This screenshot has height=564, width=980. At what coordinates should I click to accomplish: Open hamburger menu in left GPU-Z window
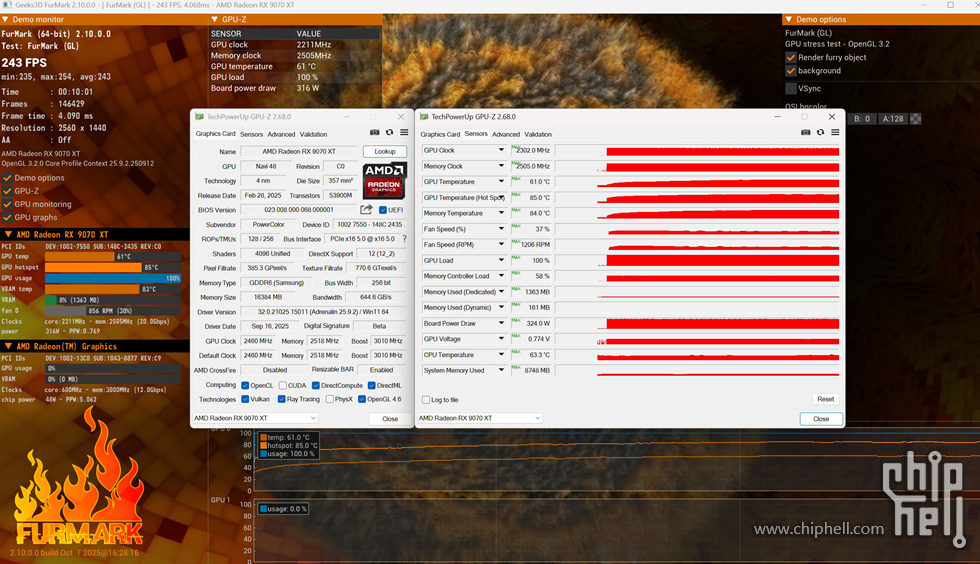[x=404, y=133]
